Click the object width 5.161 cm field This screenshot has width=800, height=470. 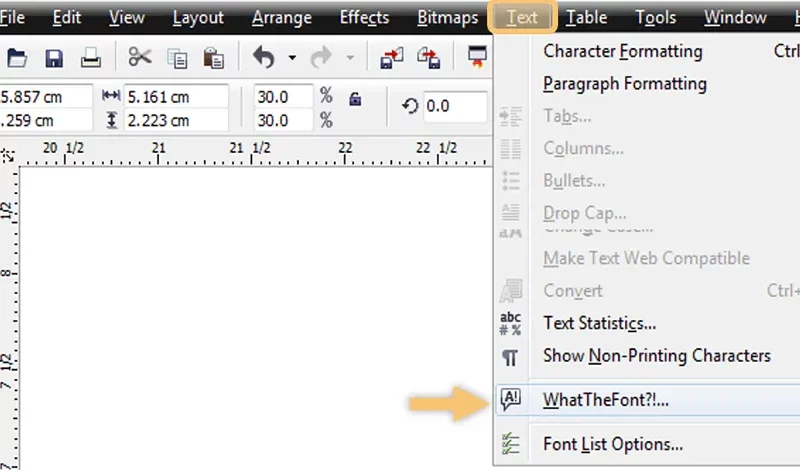coord(176,96)
